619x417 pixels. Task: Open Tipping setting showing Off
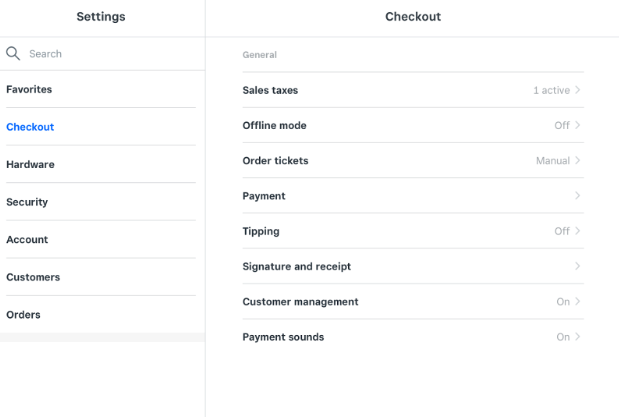pos(413,231)
